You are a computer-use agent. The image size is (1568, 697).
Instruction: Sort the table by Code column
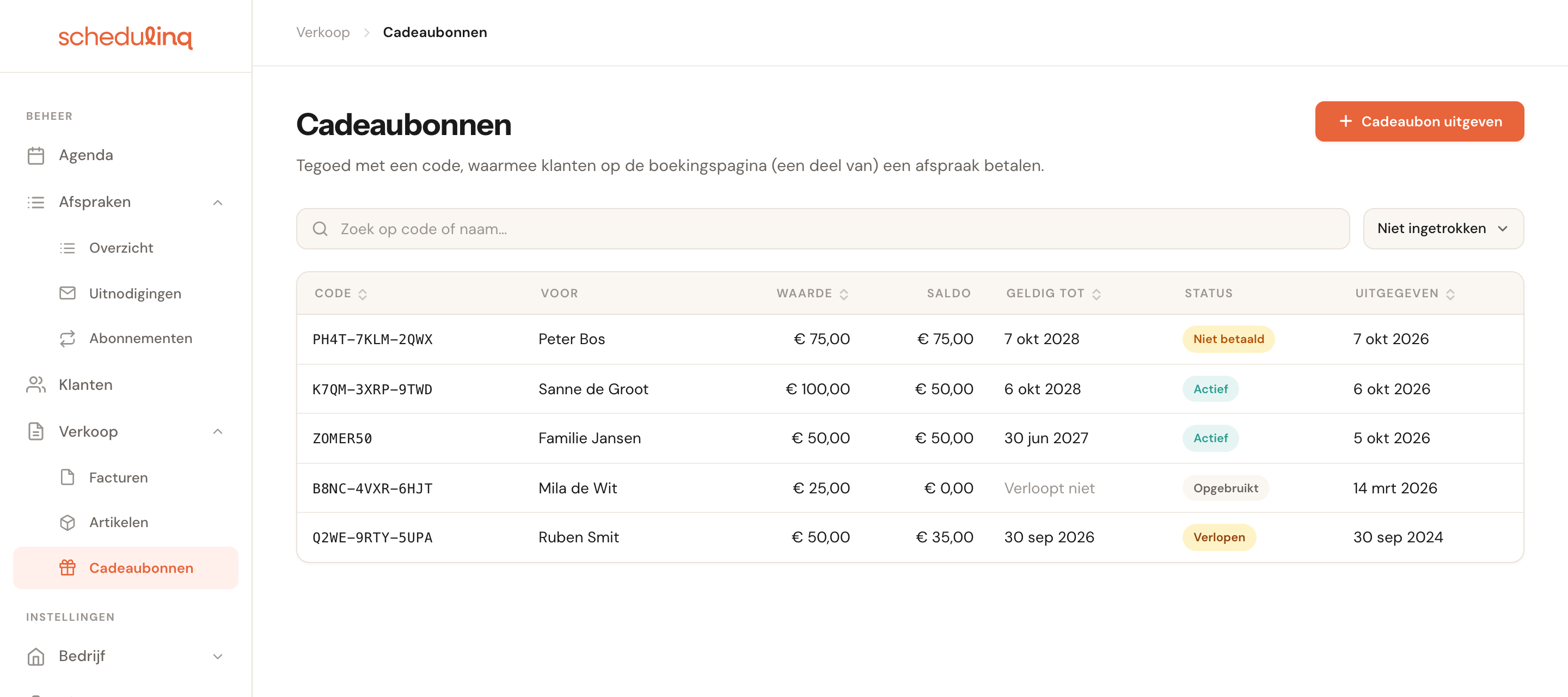tap(341, 294)
